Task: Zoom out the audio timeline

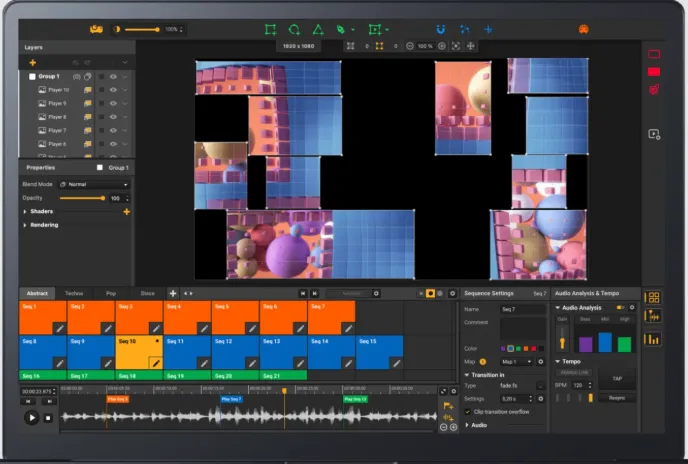Action: 444,427
